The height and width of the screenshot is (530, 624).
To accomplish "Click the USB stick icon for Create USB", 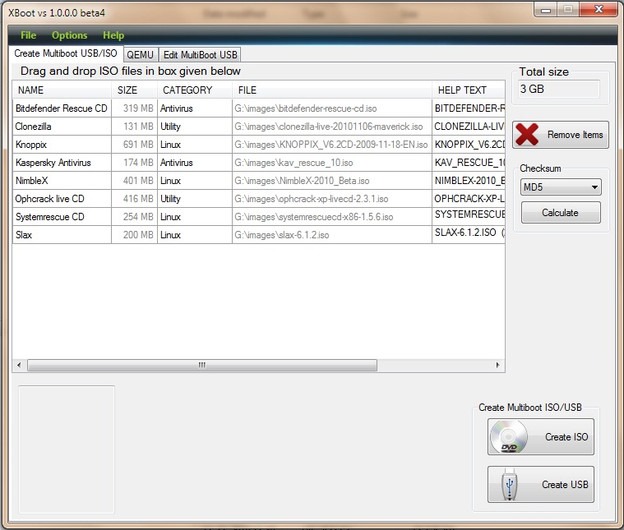I will (x=509, y=485).
